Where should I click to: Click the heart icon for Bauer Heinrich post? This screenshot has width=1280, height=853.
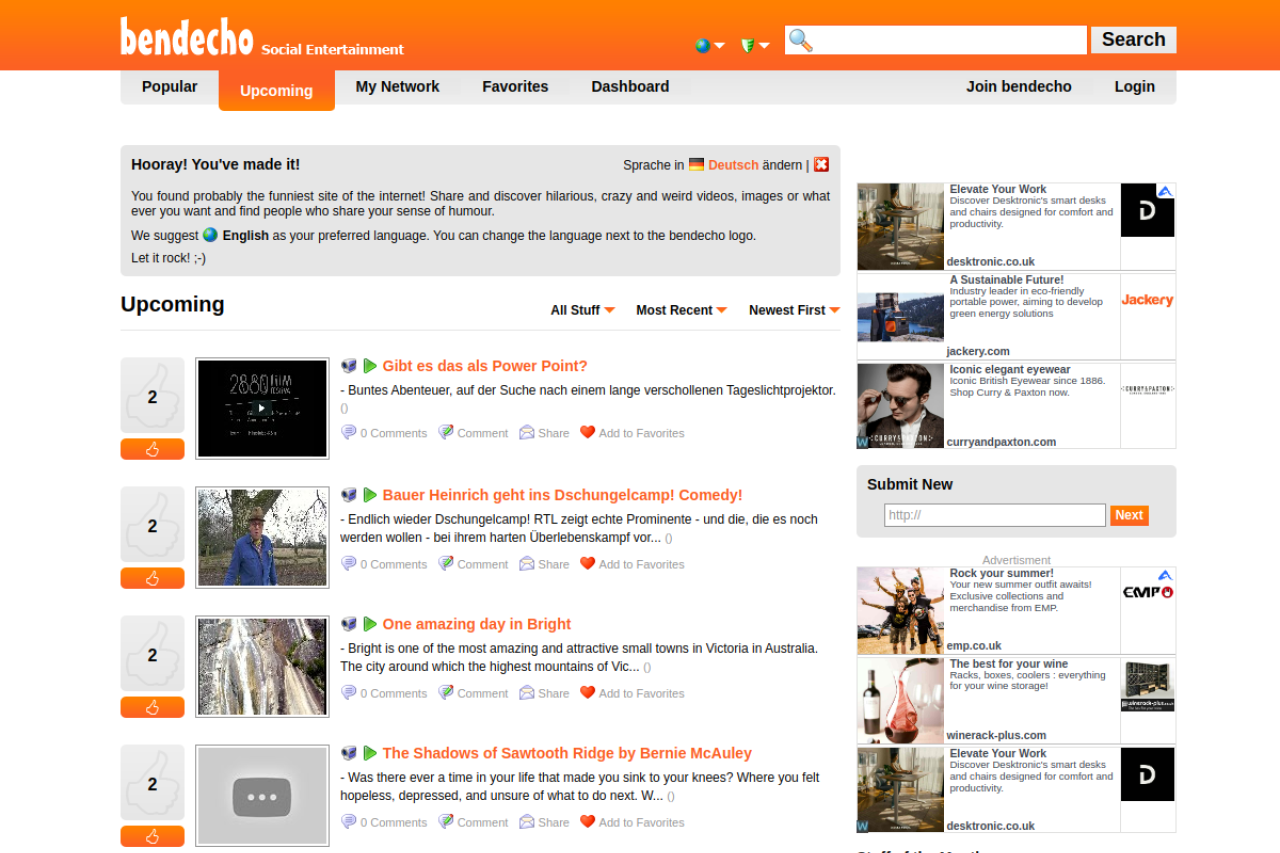(587, 563)
